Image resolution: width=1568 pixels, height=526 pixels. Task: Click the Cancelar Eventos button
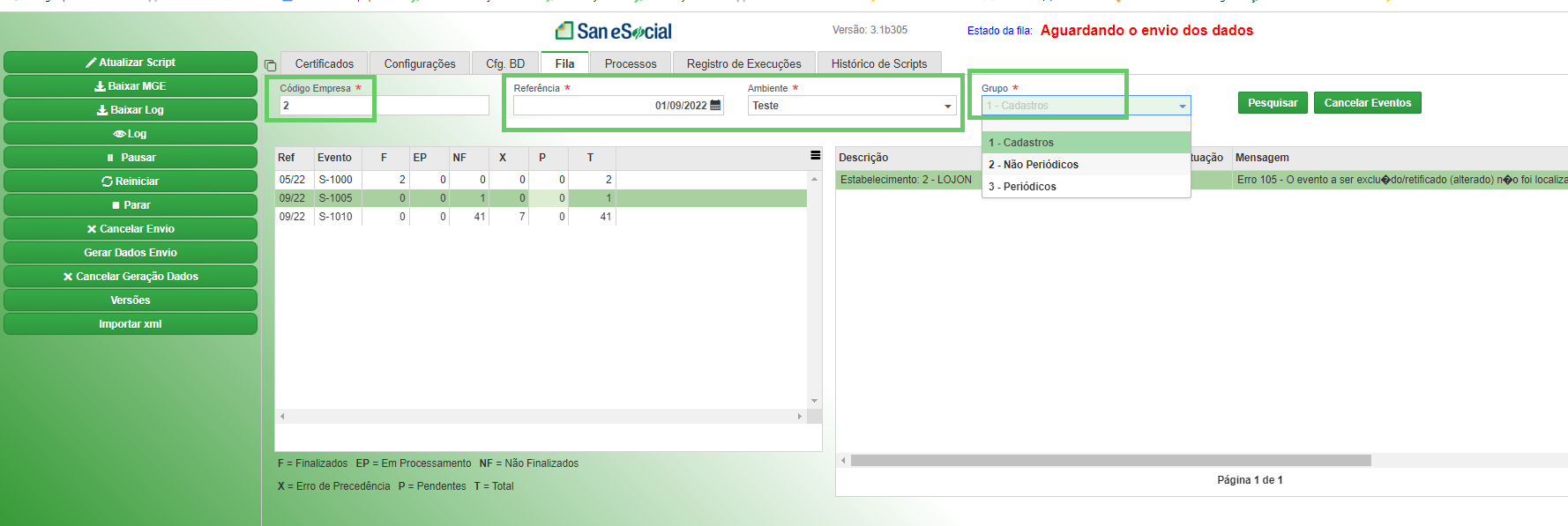click(1368, 103)
